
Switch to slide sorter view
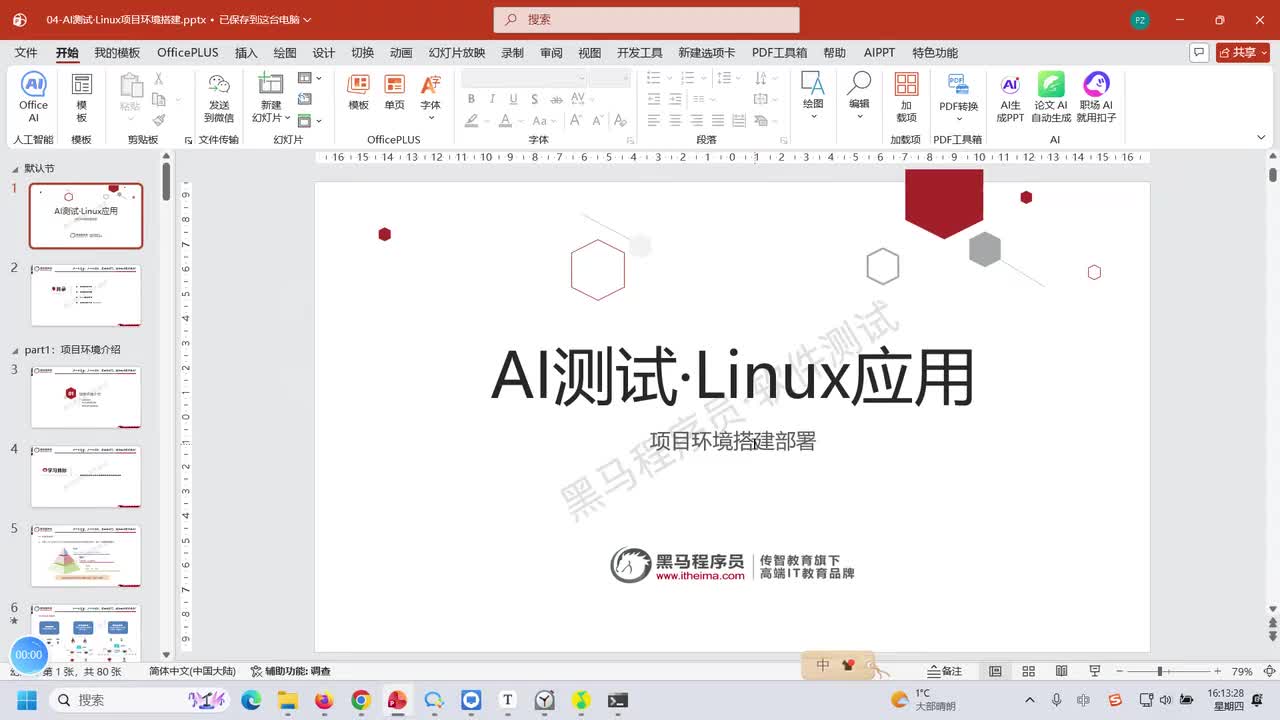(x=1028, y=671)
